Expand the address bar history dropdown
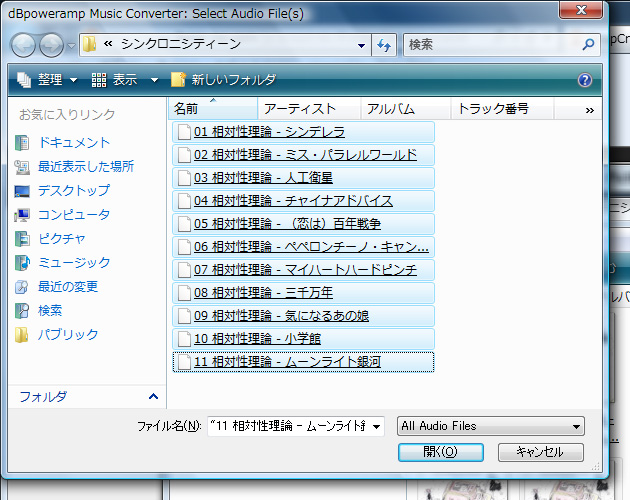Viewport: 630px width, 500px height. tap(361, 45)
